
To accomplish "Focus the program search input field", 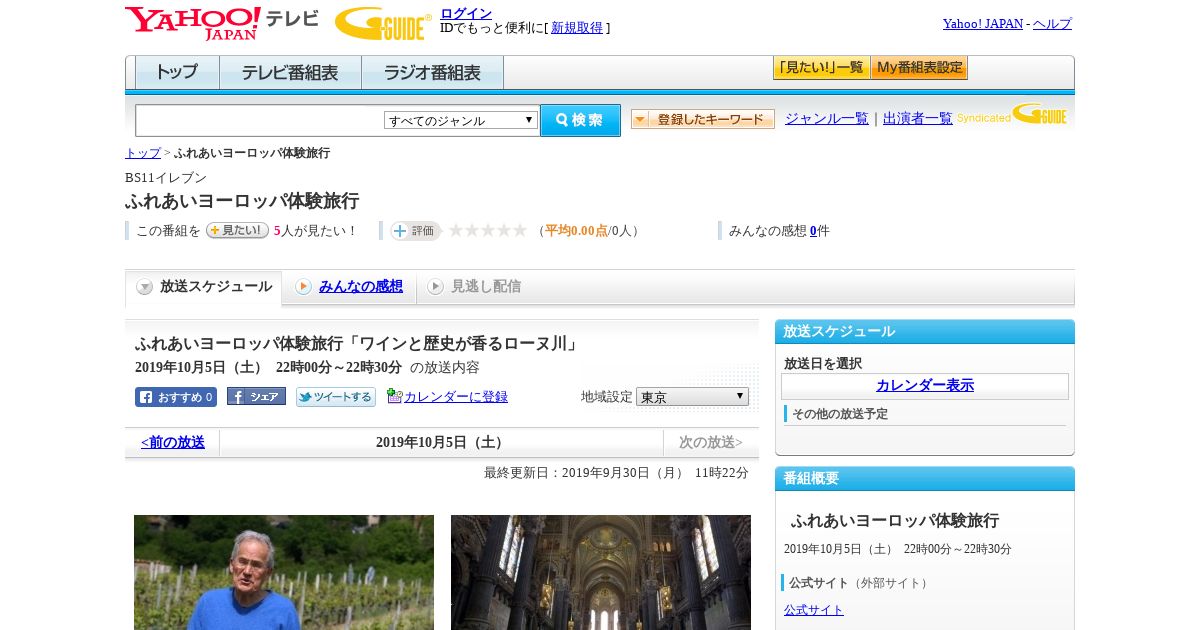I will point(260,120).
